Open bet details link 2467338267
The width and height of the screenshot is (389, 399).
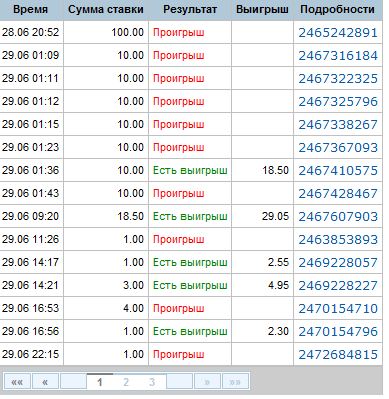click(x=338, y=125)
